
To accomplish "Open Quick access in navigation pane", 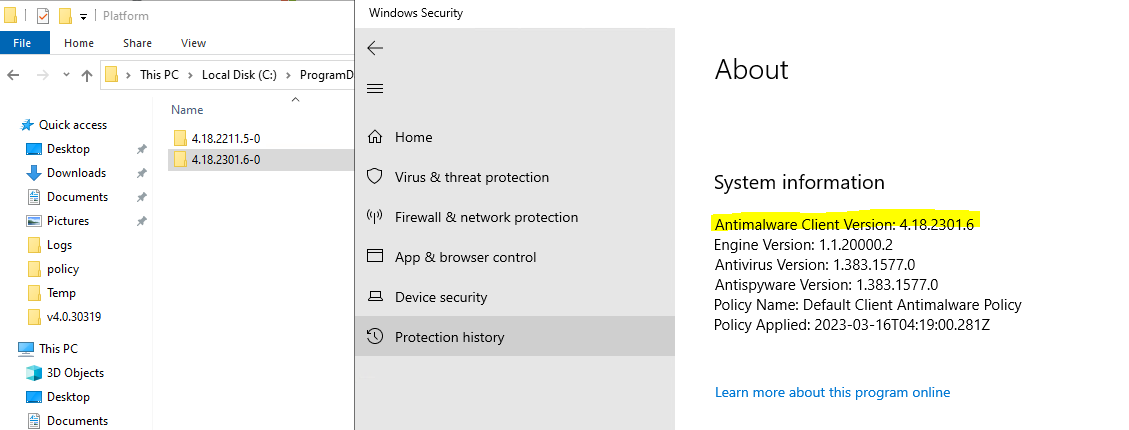I will (x=73, y=125).
